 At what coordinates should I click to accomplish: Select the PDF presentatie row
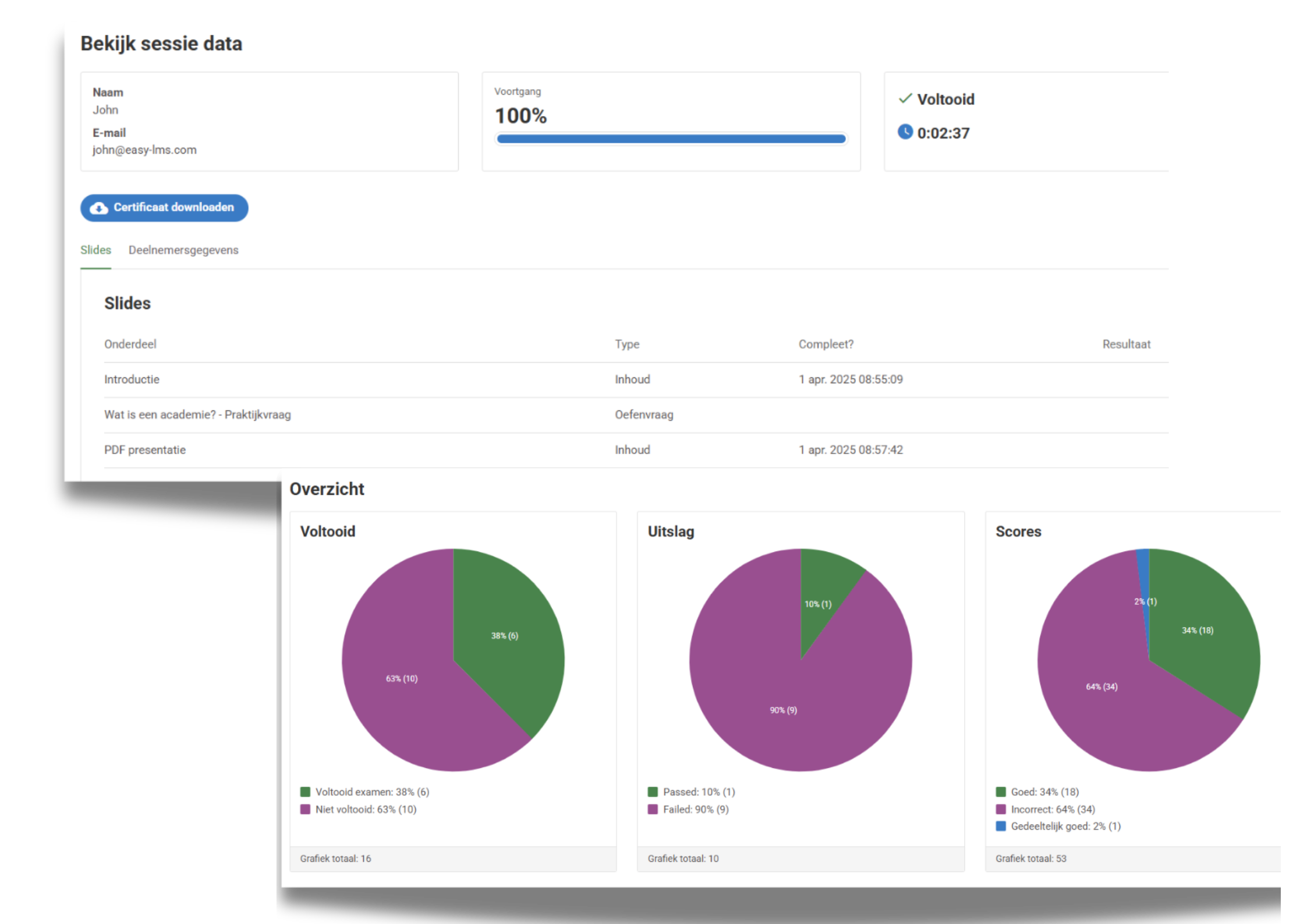coord(145,450)
